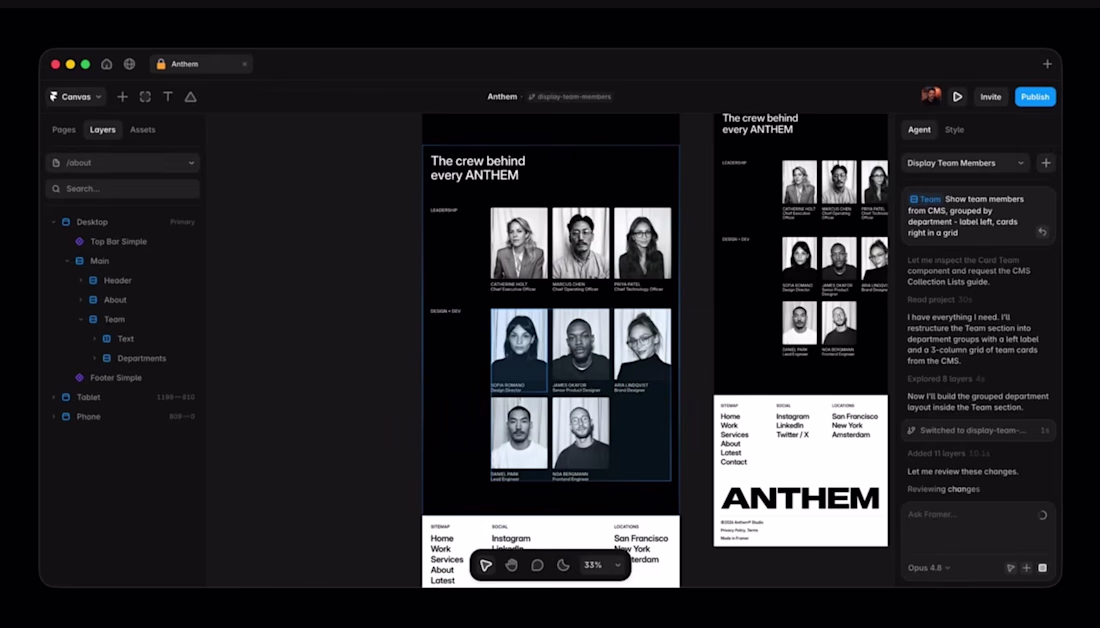This screenshot has width=1100, height=628.
Task: Open the user avatar in top bar
Action: 931,96
